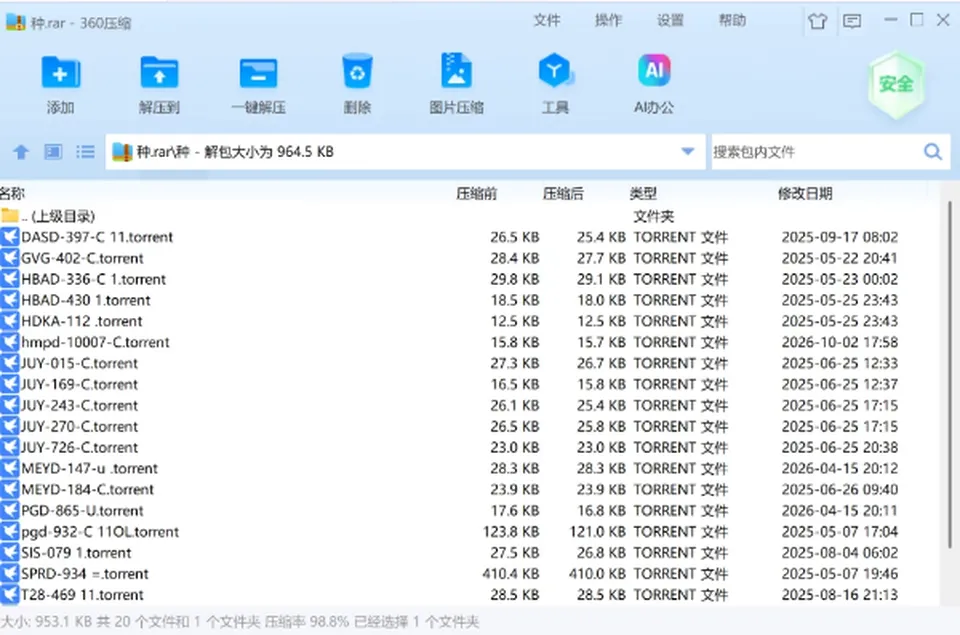Screen dimensions: 960x635
Task: Open the 图片压缩 image compression tool
Action: [456, 70]
